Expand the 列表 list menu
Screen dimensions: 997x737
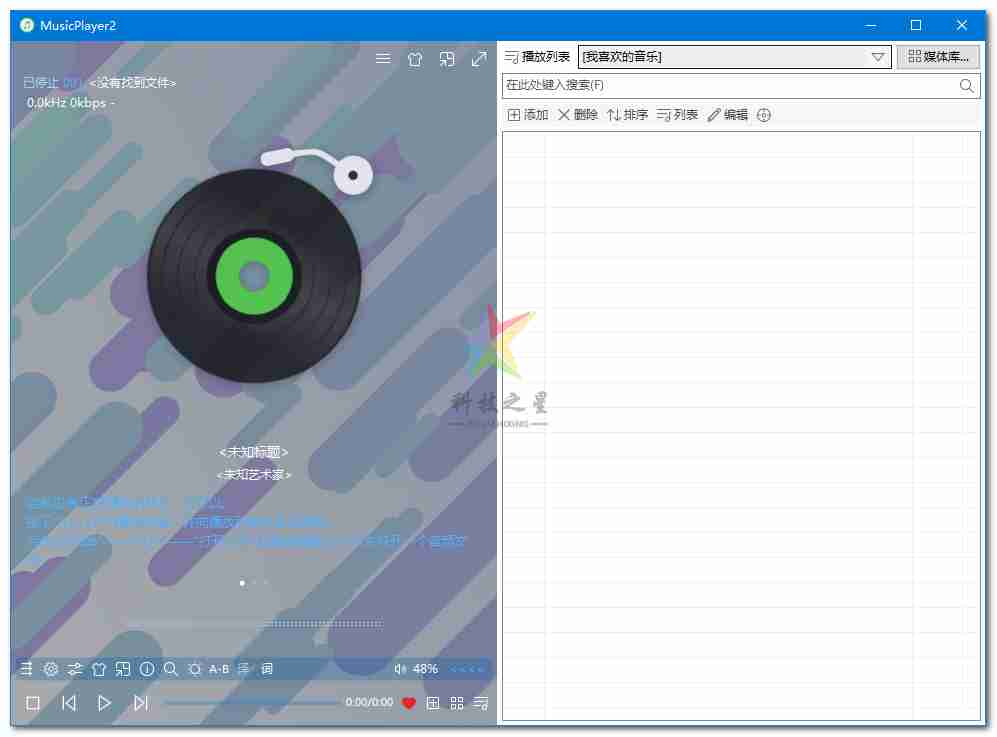pos(677,115)
